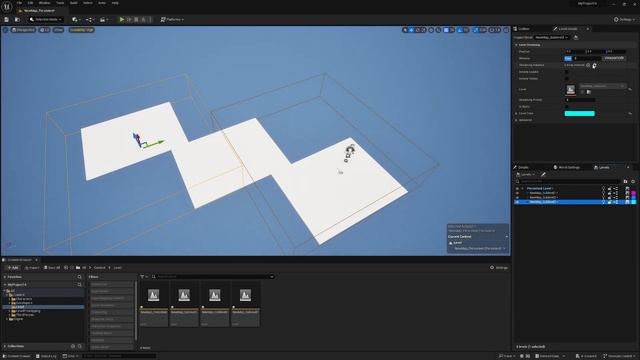Click the Stop simulation icon
The width and height of the screenshot is (640, 360).
click(136, 19)
